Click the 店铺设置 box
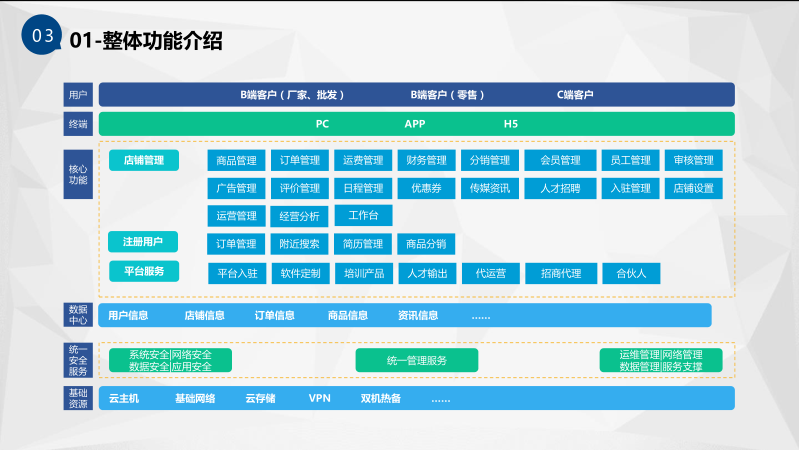This screenshot has height=450, width=800. tap(694, 188)
